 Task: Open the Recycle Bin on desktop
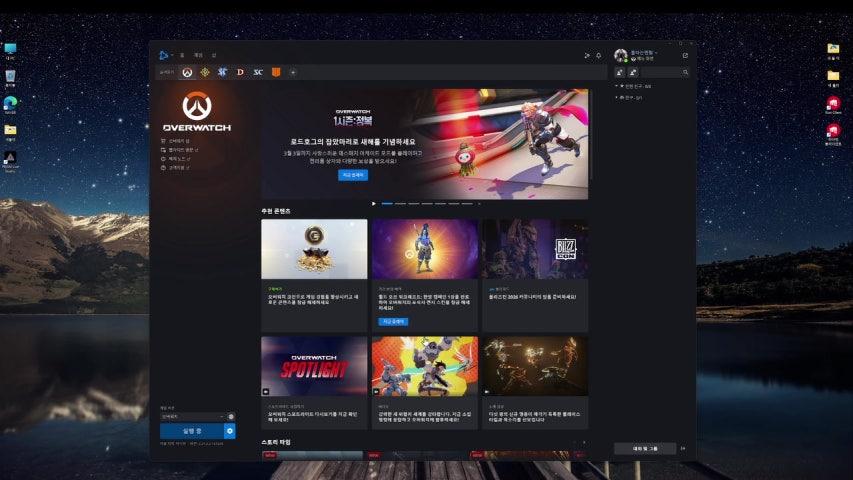click(x=10, y=78)
